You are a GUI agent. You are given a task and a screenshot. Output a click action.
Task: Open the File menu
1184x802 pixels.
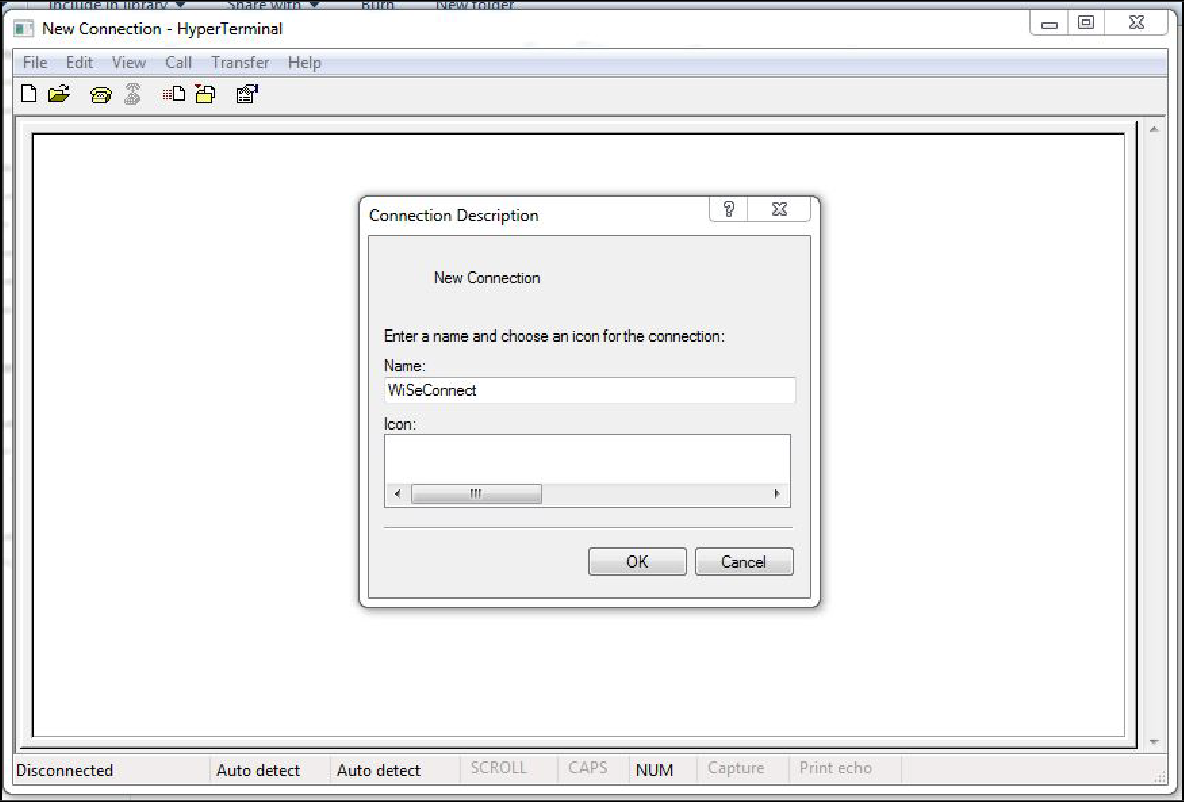[35, 62]
